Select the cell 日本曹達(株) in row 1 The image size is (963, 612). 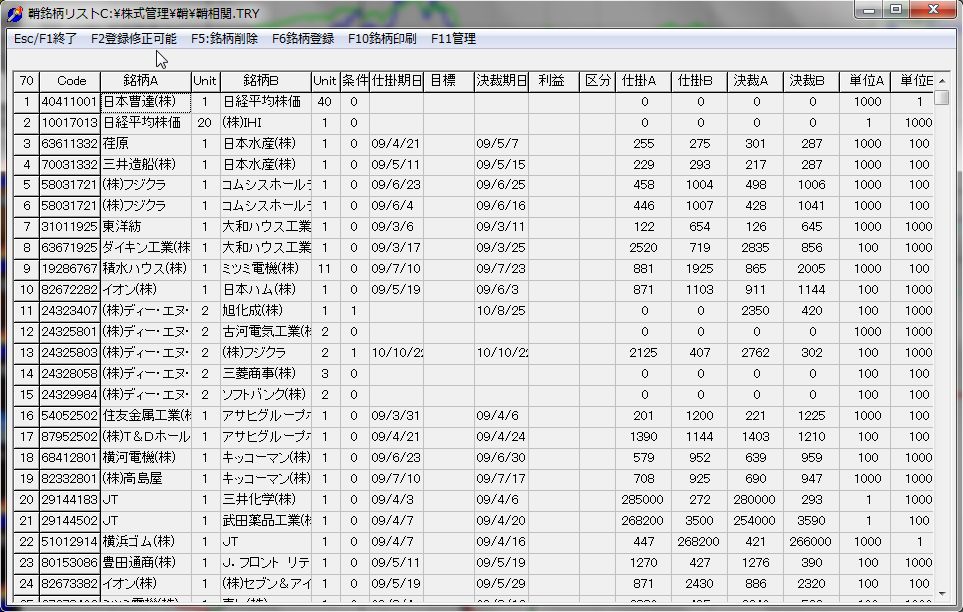(x=146, y=102)
